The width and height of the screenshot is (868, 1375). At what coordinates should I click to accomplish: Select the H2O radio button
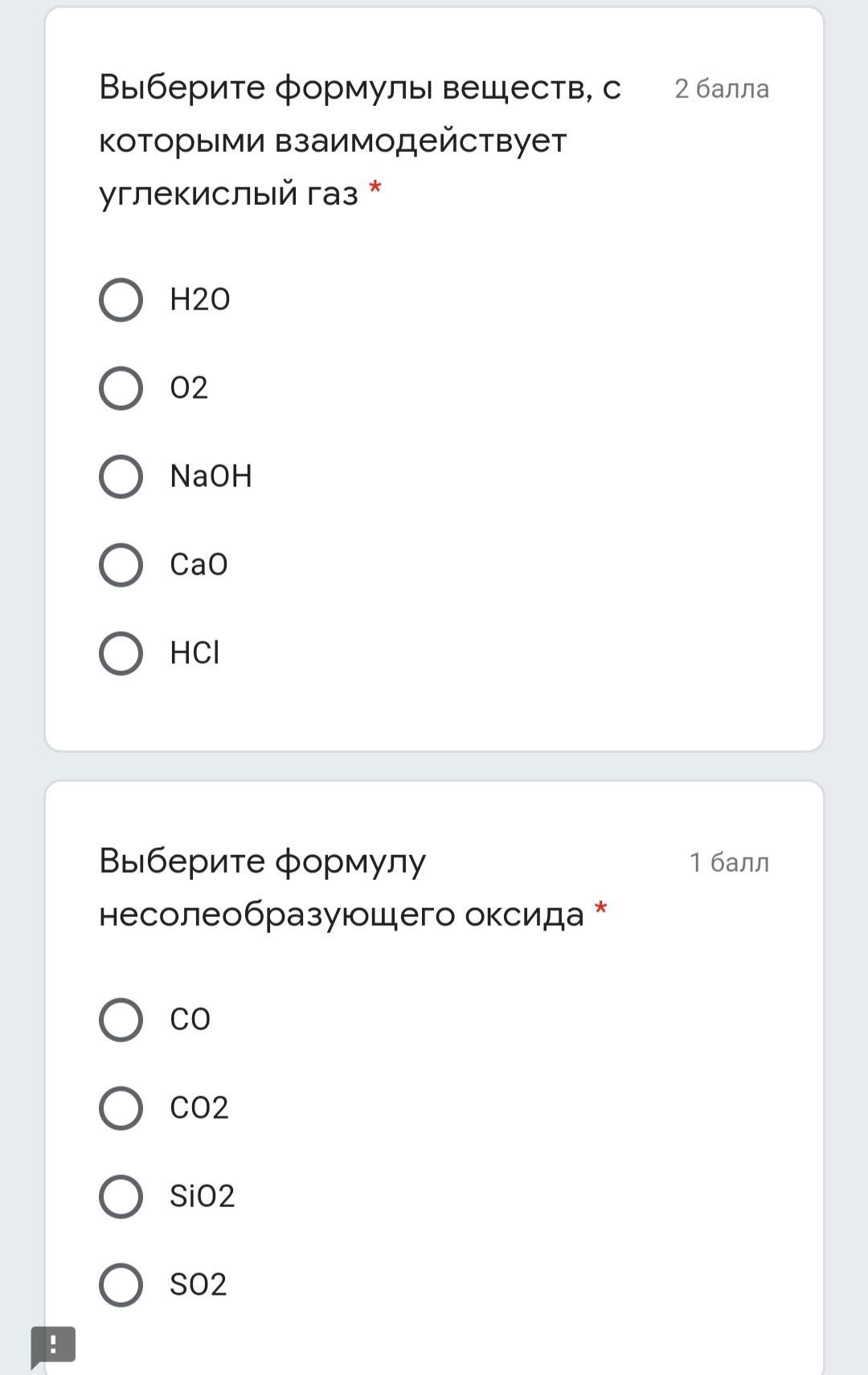click(x=121, y=300)
